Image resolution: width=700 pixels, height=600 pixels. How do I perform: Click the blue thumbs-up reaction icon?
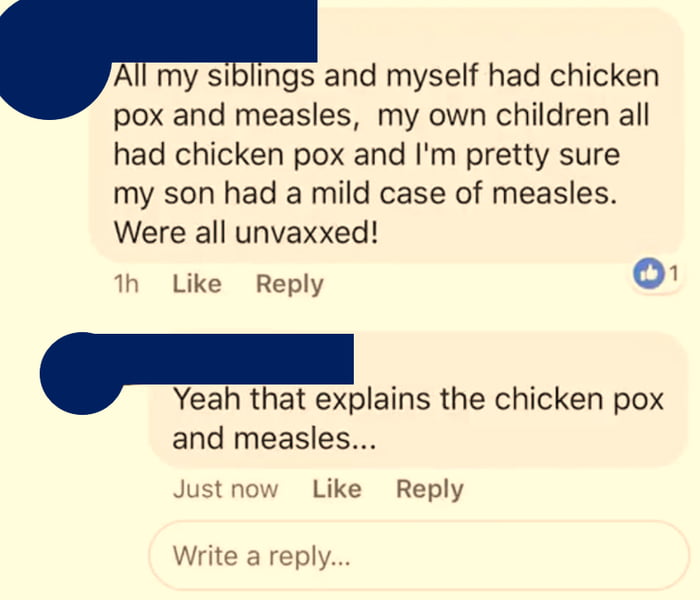(x=649, y=273)
